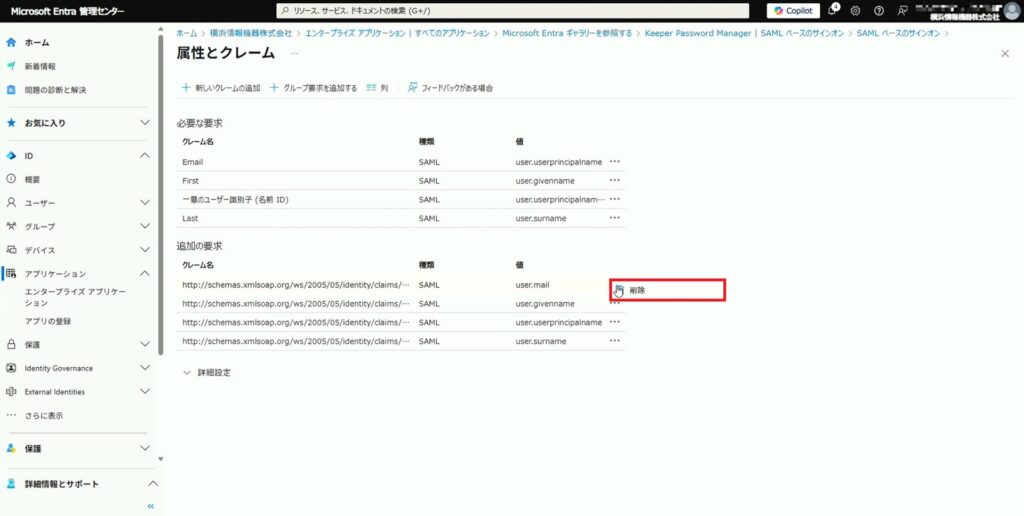Click the user.givenname value in additional claims

pyautogui.click(x=545, y=304)
